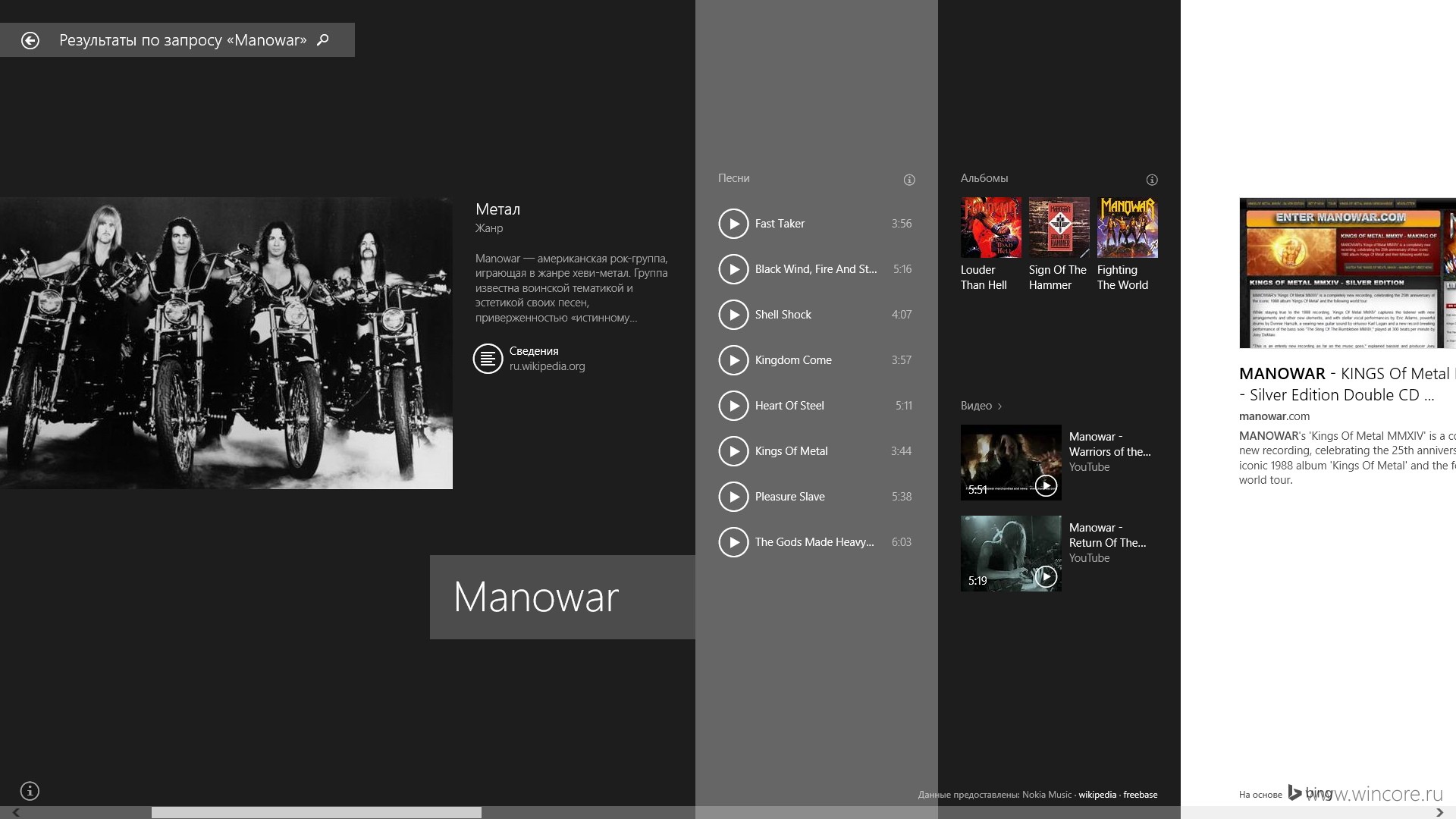Play the song Fast Taker

tap(733, 224)
